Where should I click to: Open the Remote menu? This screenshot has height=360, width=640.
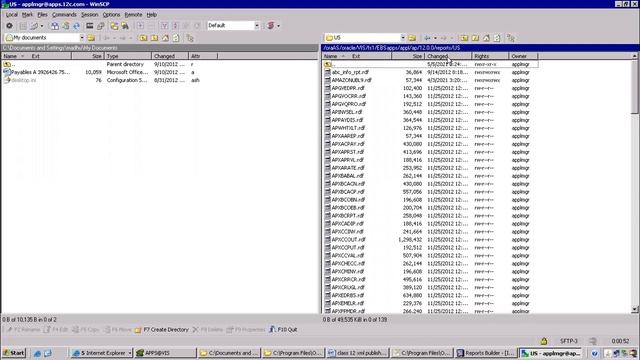(133, 15)
